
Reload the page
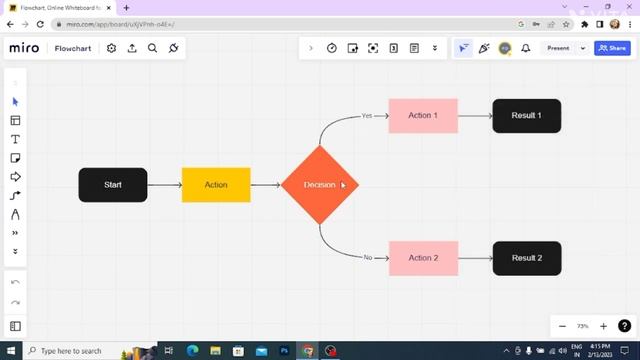pyautogui.click(x=40, y=24)
